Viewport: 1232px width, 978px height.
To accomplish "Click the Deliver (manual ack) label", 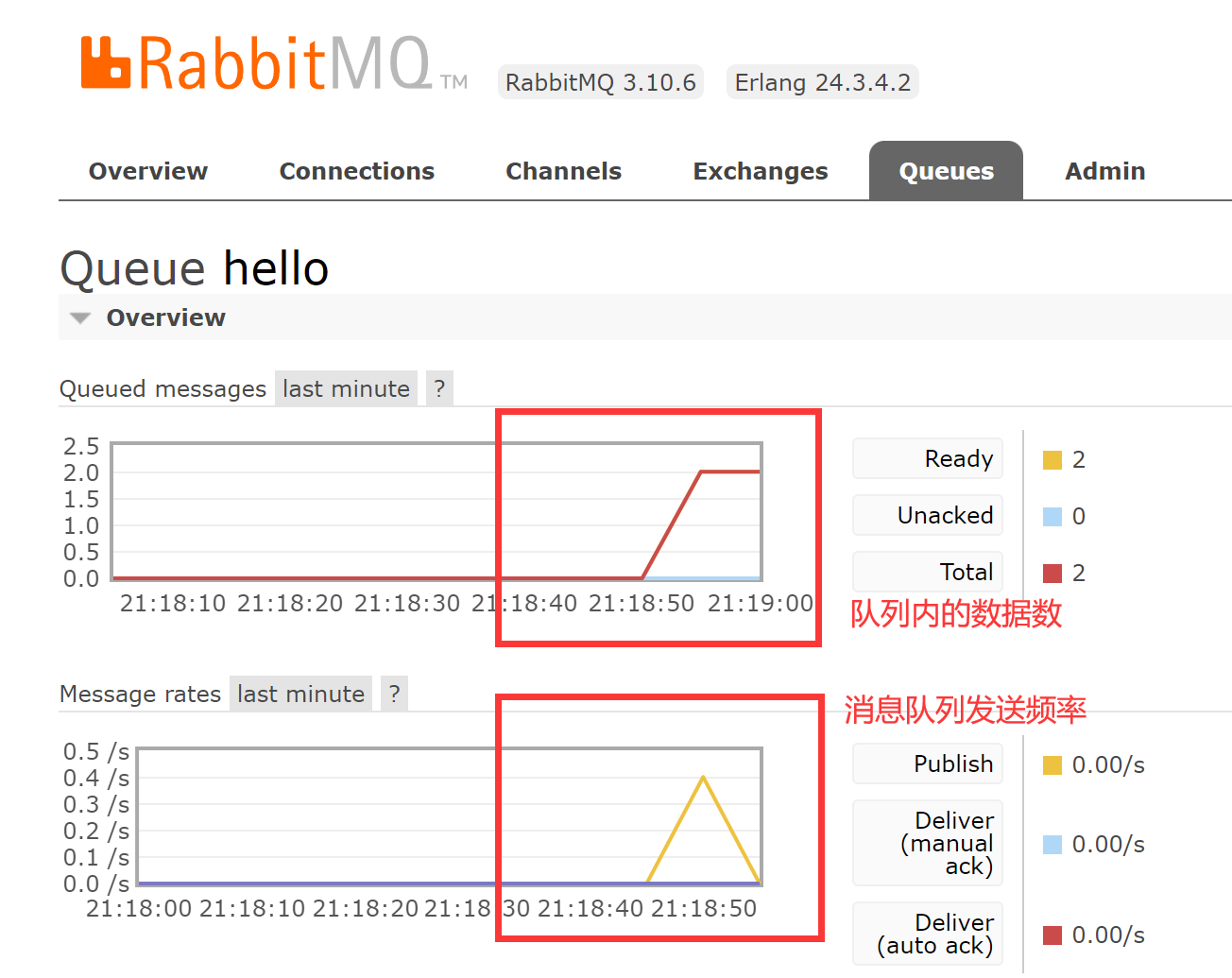I will 928,843.
